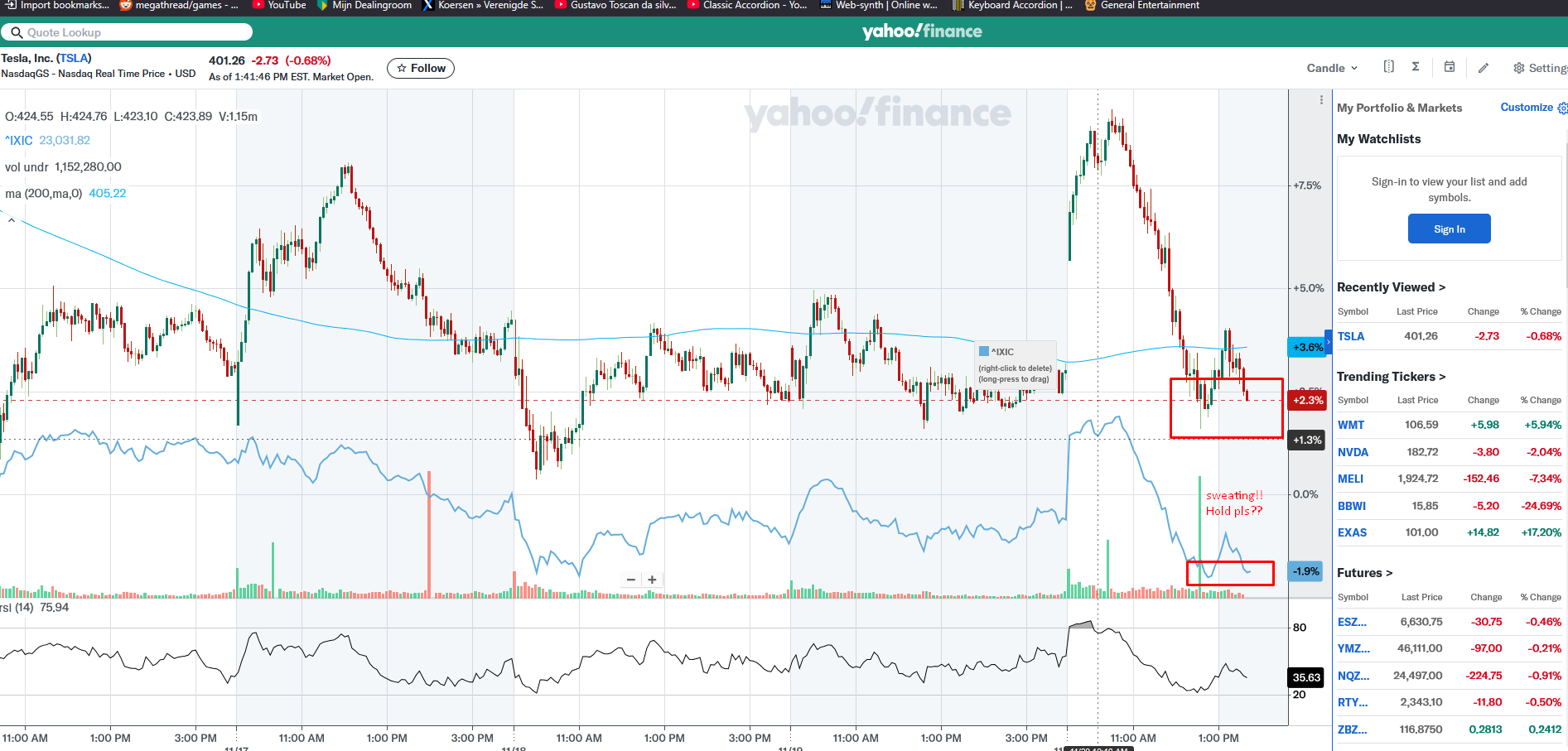This screenshot has width=1568, height=751.
Task: Click the My Portfolio & Markets heading
Action: click(x=1399, y=108)
